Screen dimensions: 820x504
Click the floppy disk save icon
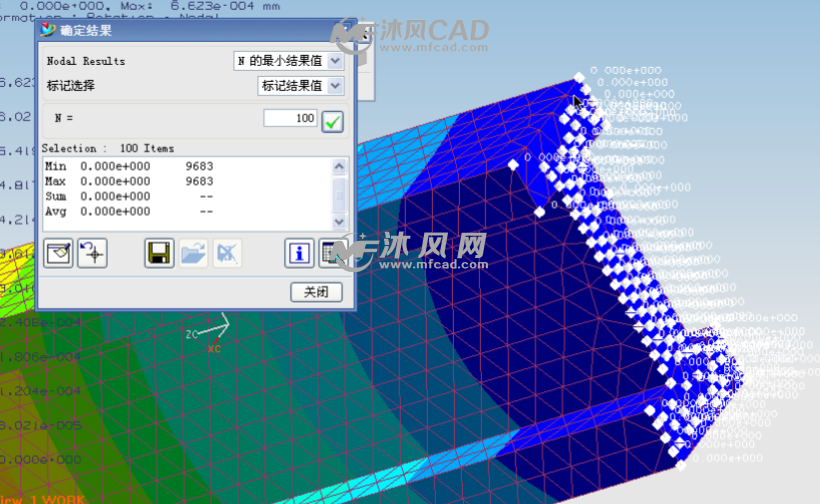(159, 254)
